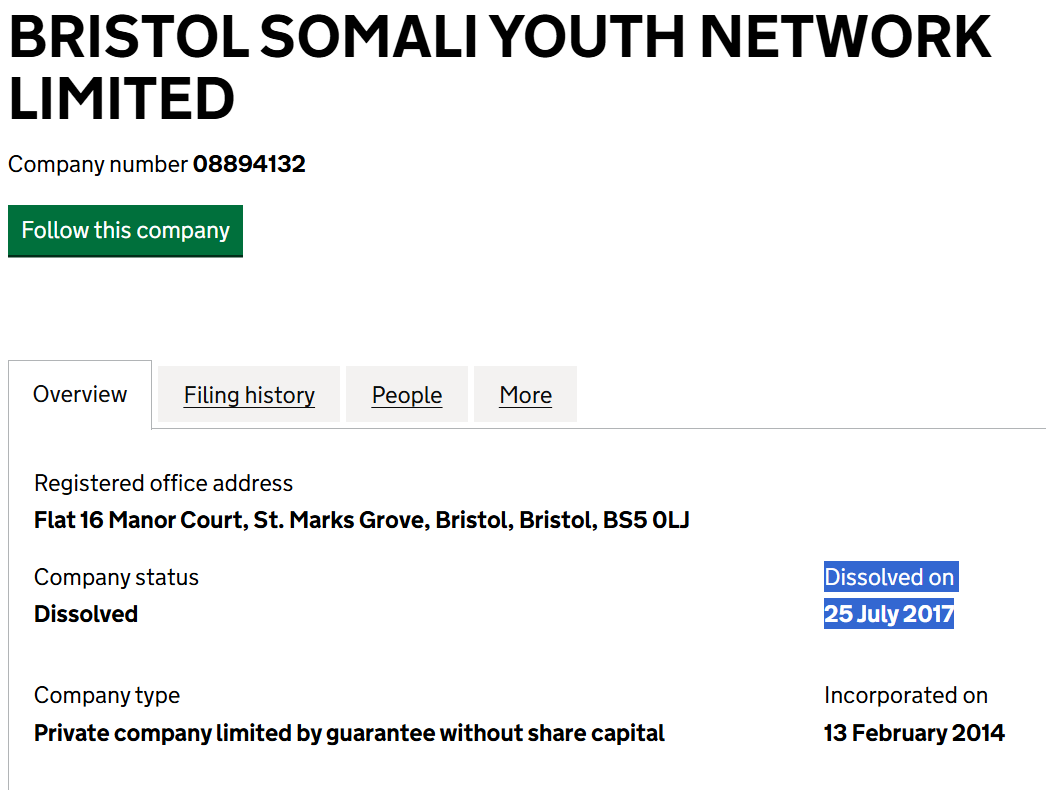The height and width of the screenshot is (790, 1046).
Task: Click the Registered office address label
Action: click(163, 483)
